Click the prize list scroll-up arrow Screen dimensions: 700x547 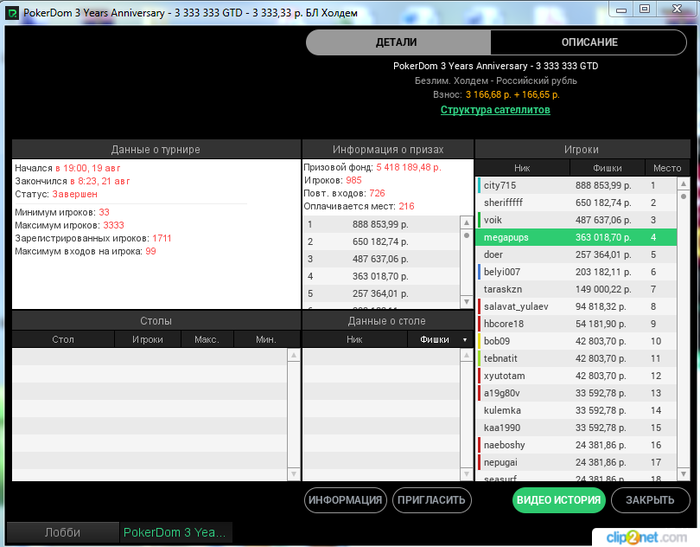click(x=467, y=222)
